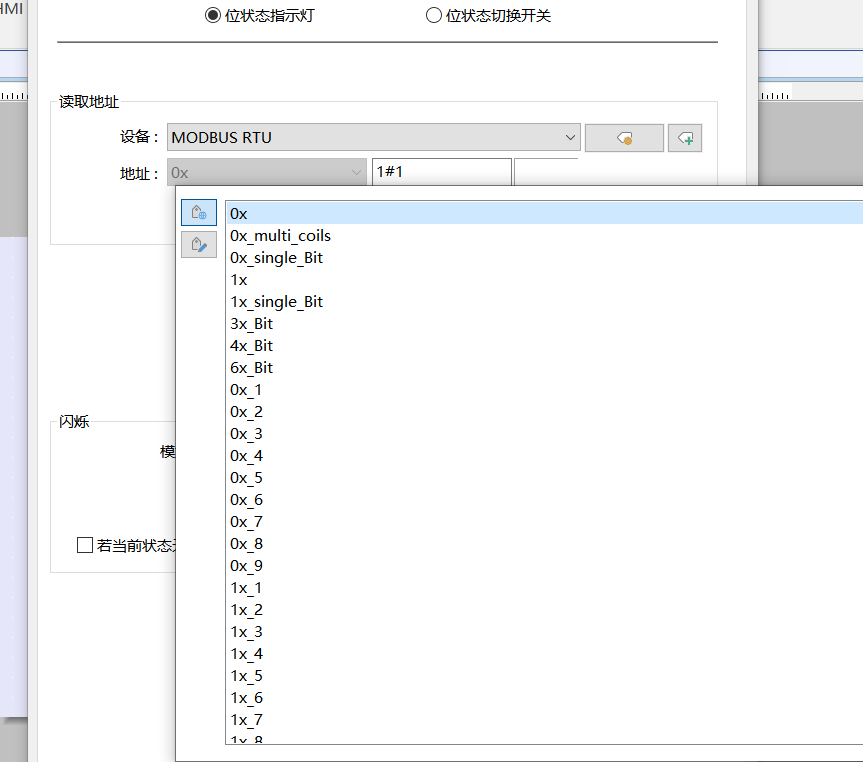Choose the 4x_Bit address option
The width and height of the screenshot is (863, 762).
(x=251, y=346)
